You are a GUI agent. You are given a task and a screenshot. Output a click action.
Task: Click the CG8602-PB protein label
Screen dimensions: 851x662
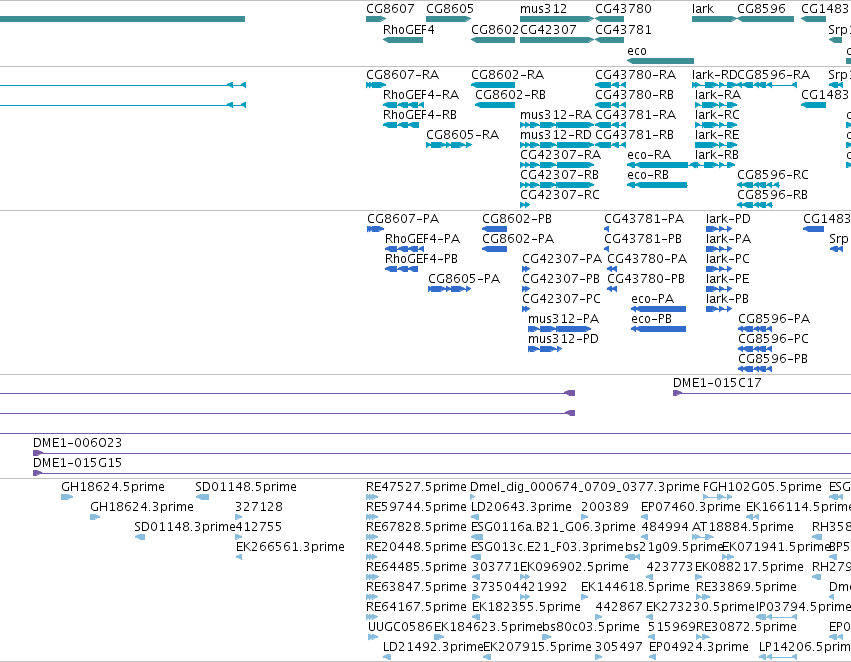pyautogui.click(x=517, y=219)
